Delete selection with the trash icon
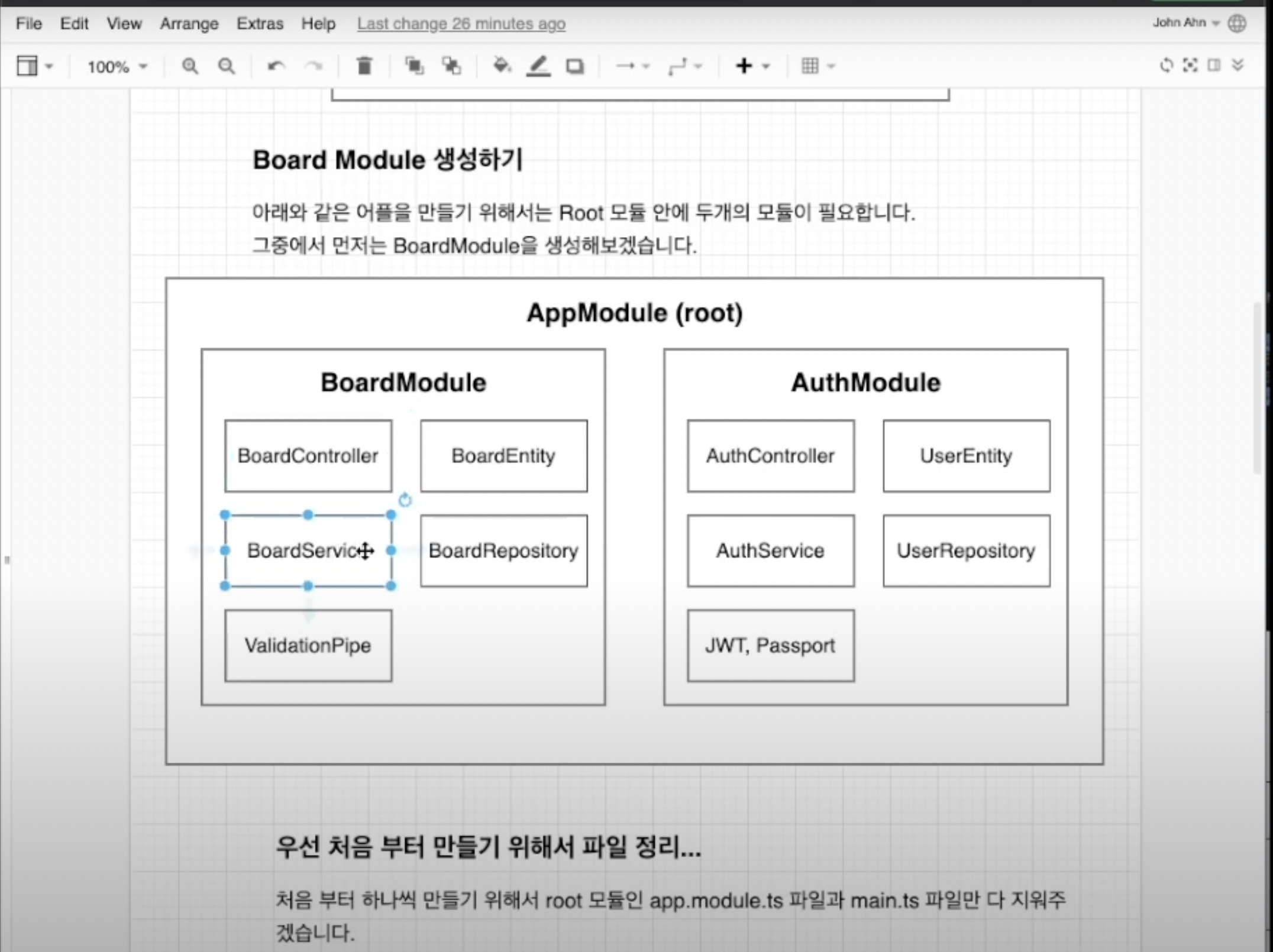The height and width of the screenshot is (952, 1273). [x=364, y=66]
